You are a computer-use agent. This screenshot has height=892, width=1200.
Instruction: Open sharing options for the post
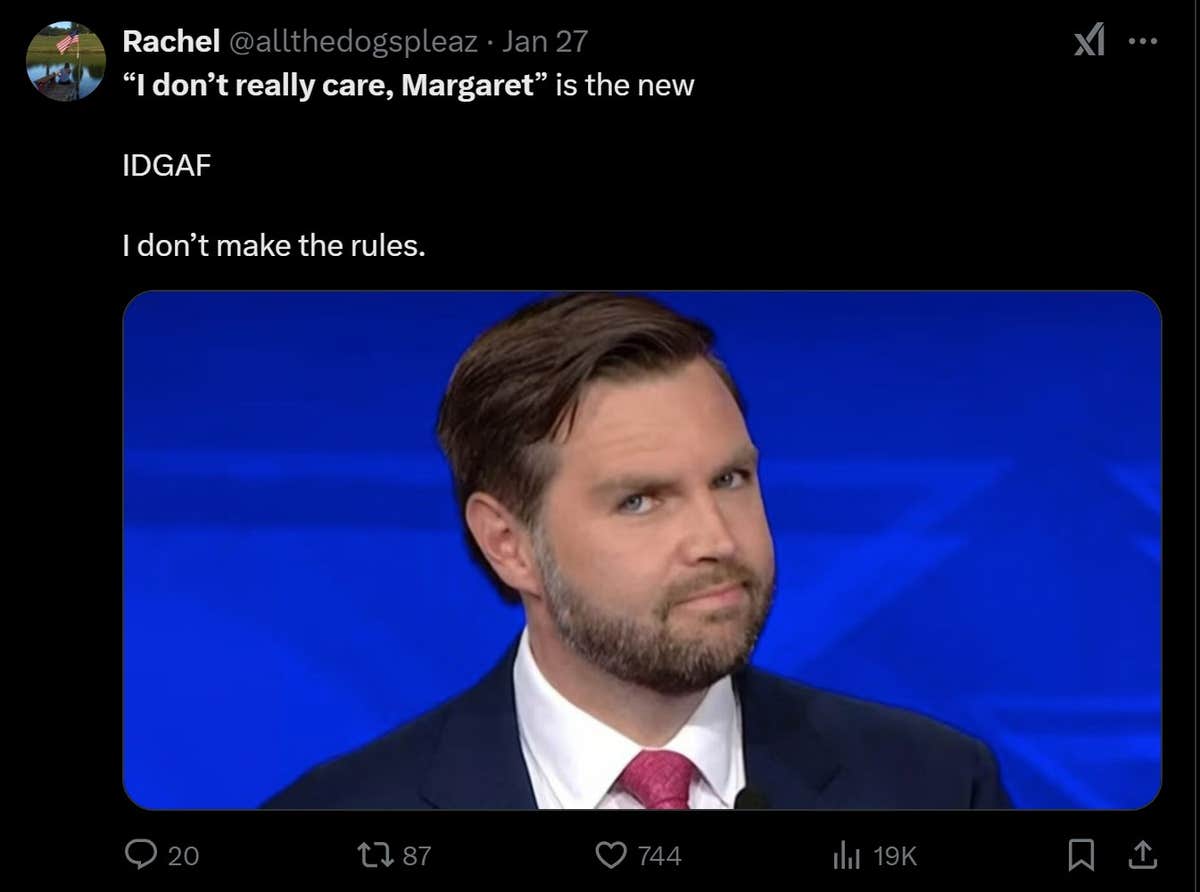coord(1145,857)
